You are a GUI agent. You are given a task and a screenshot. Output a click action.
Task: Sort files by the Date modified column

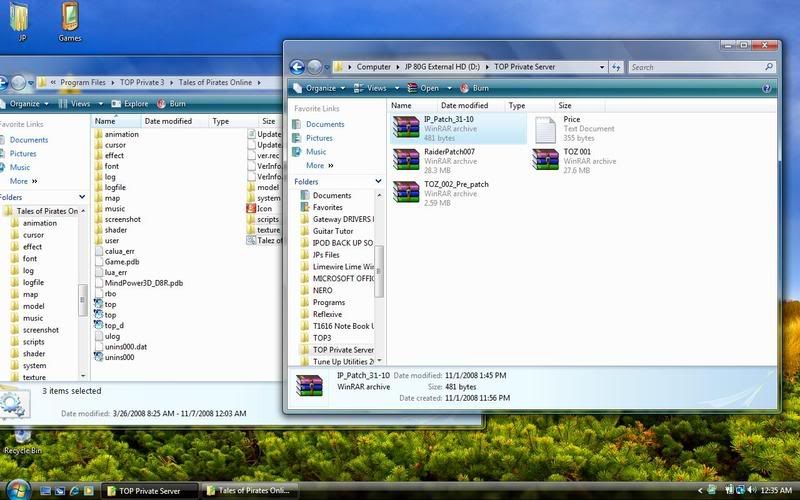point(464,105)
